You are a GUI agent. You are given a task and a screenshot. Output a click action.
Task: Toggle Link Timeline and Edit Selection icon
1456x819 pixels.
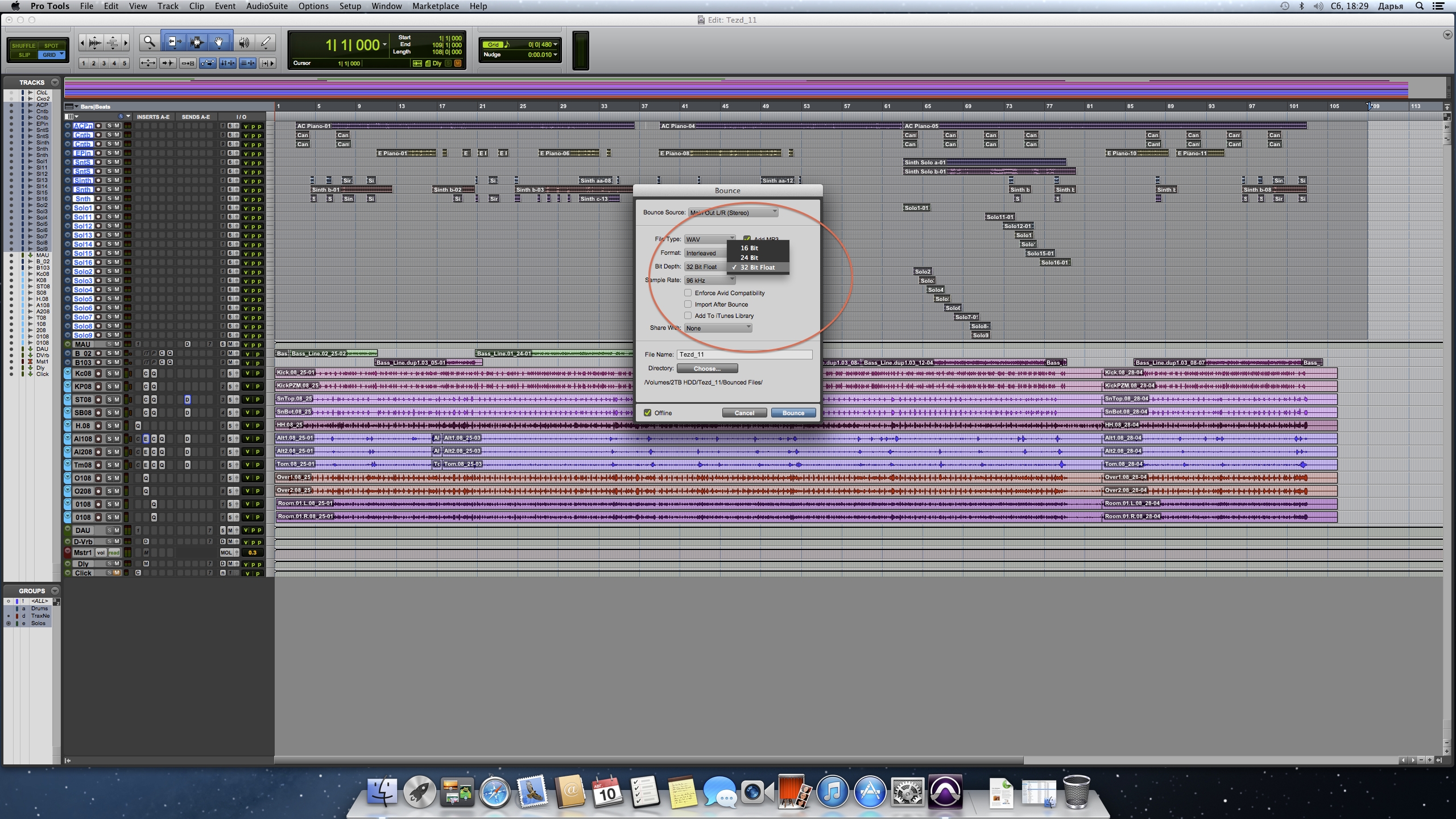227,63
